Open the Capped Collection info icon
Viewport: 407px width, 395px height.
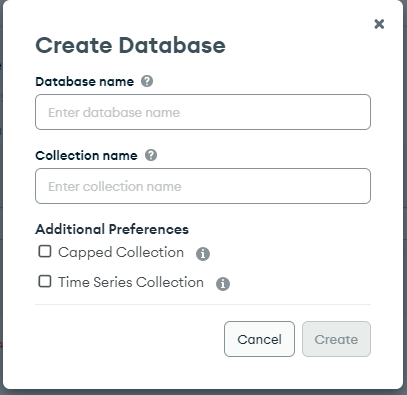[x=203, y=254]
